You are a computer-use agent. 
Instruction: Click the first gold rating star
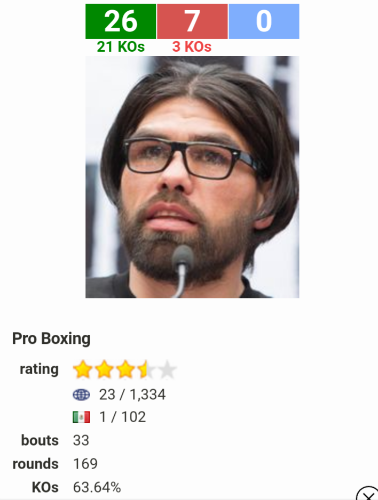[83, 369]
